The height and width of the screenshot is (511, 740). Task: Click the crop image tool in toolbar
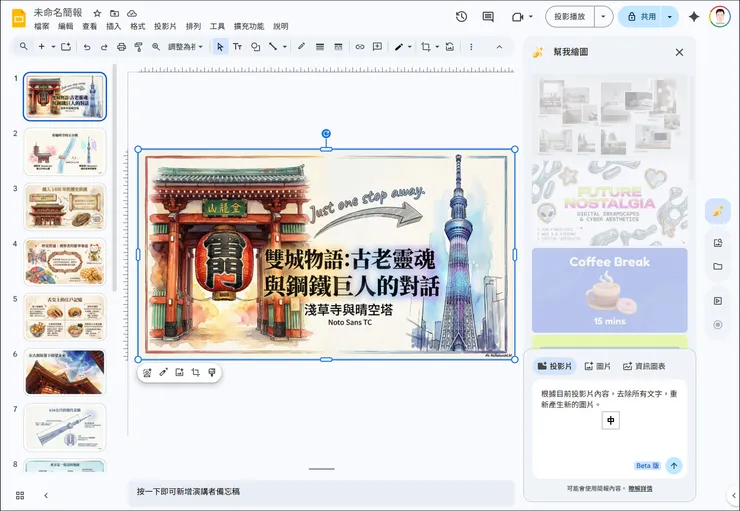point(426,47)
